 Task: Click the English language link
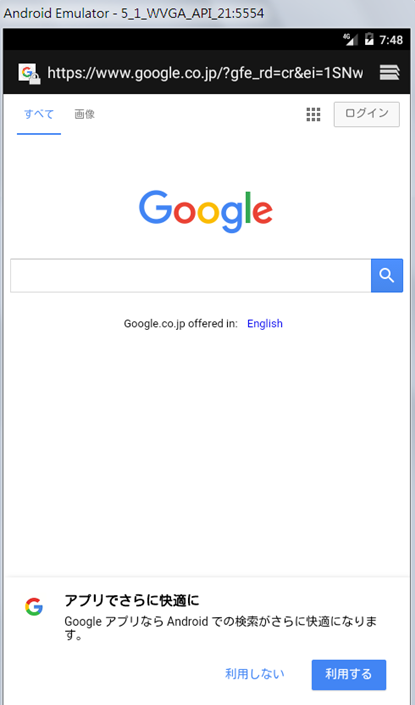point(265,324)
